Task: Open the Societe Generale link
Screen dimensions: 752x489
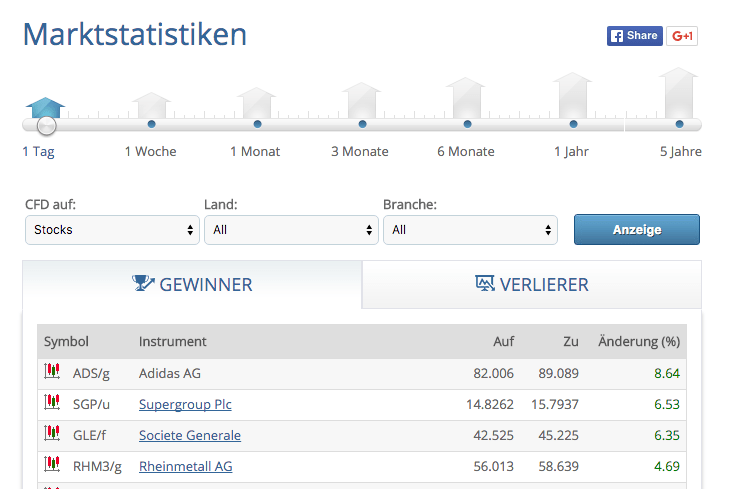Action: 190,435
